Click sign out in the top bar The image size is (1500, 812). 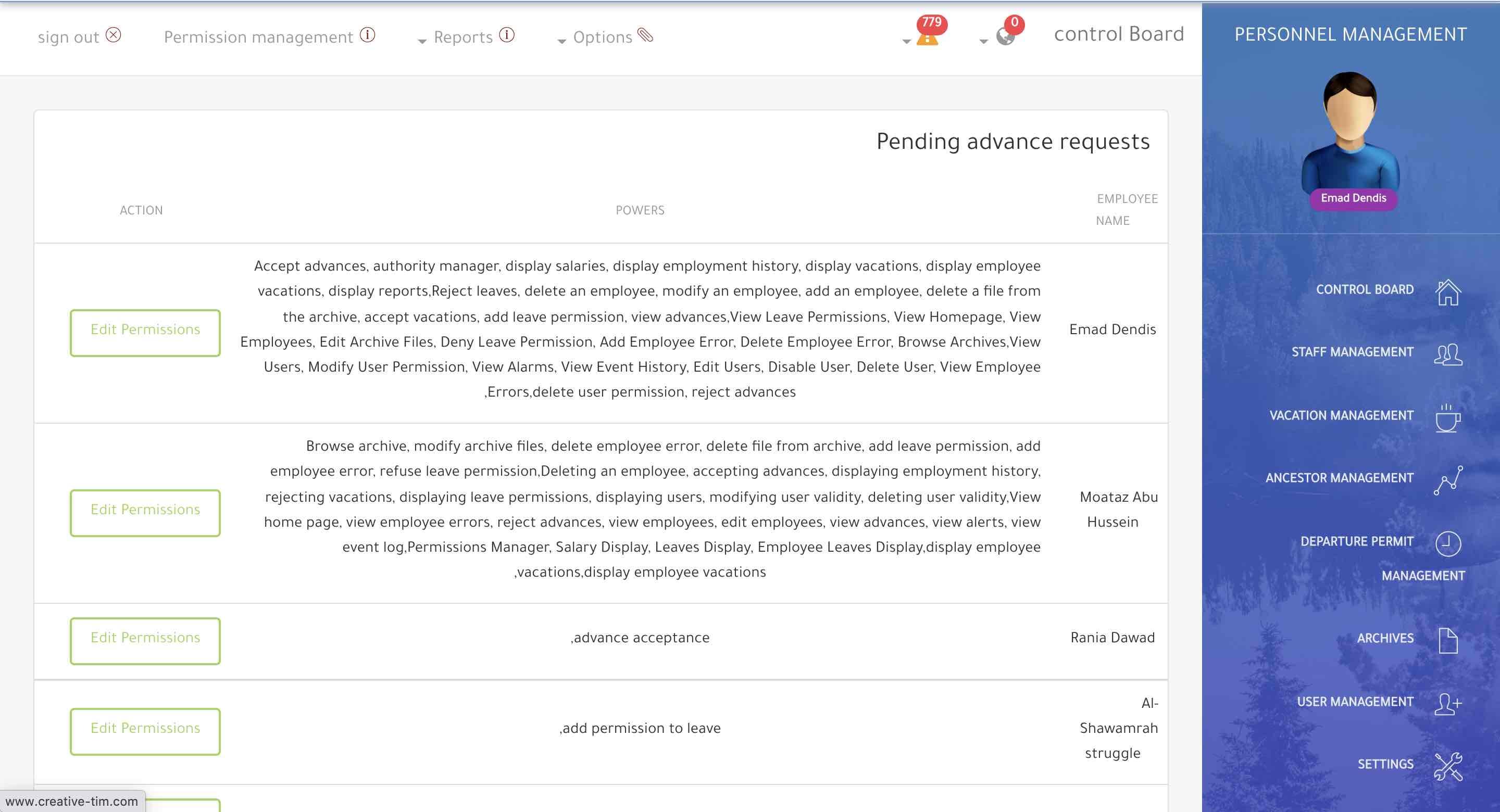(69, 37)
